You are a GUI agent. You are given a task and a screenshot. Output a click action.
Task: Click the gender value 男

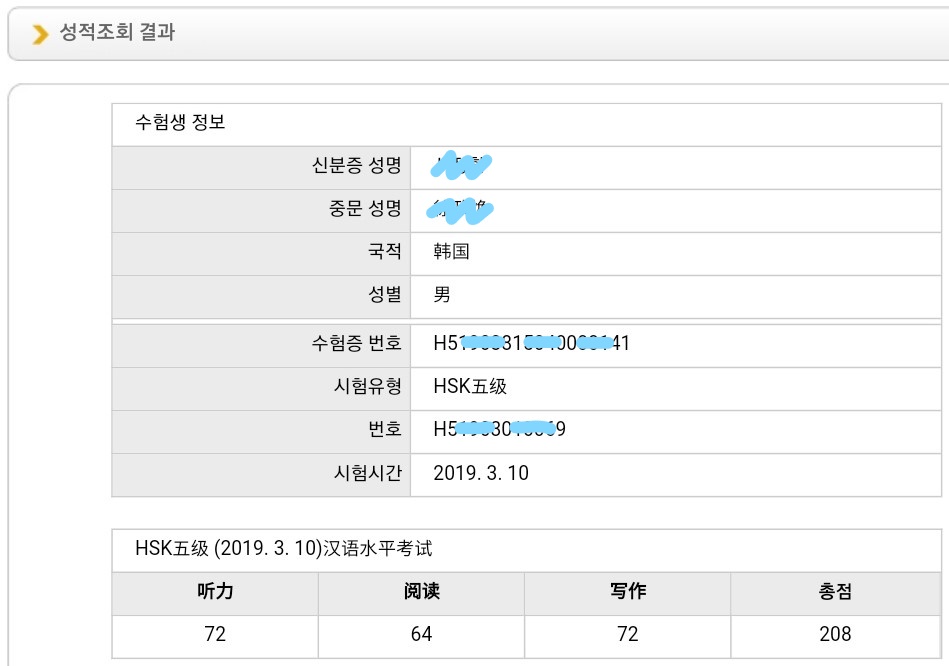tap(442, 295)
